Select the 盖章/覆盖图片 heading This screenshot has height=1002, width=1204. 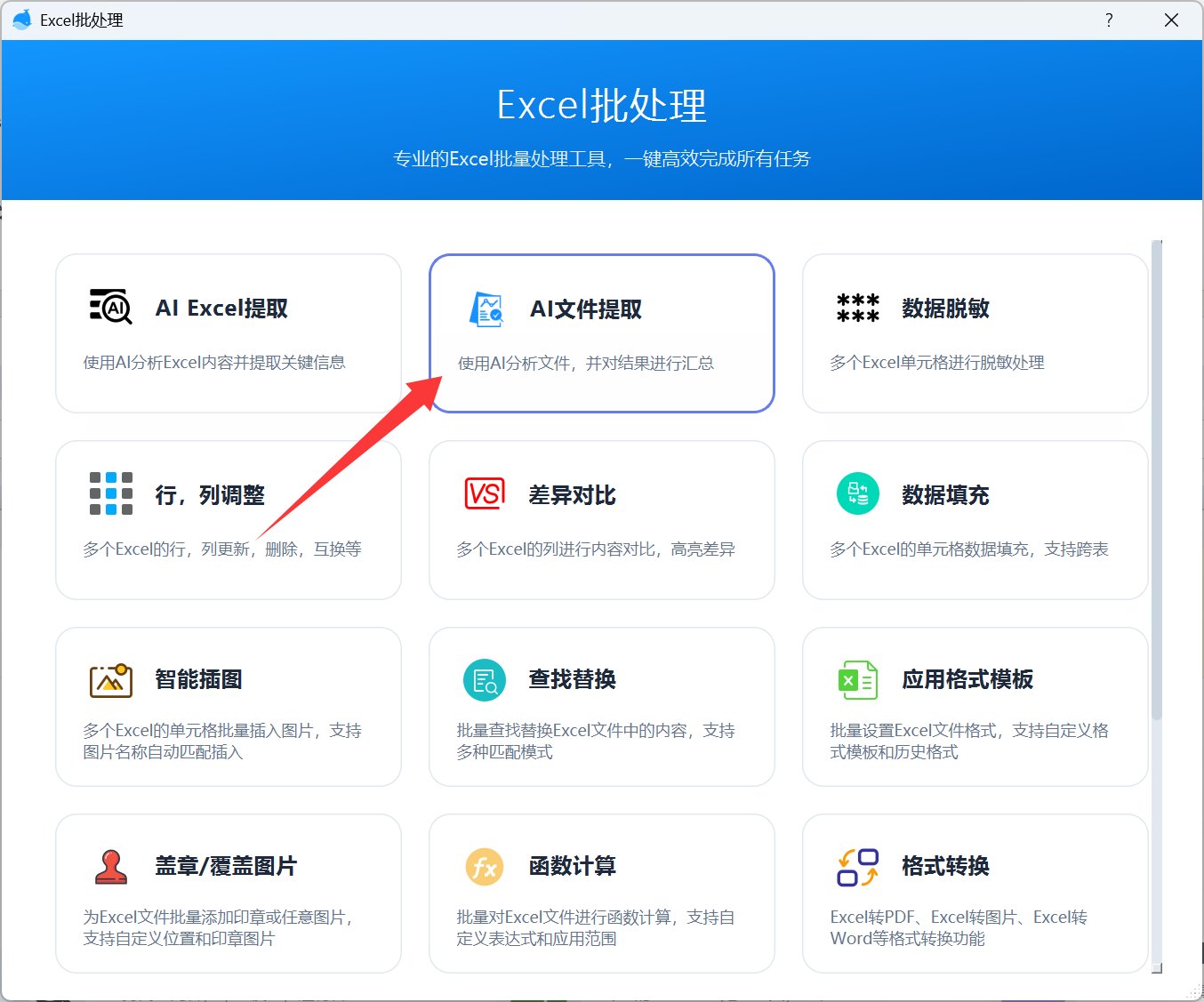pos(226,866)
